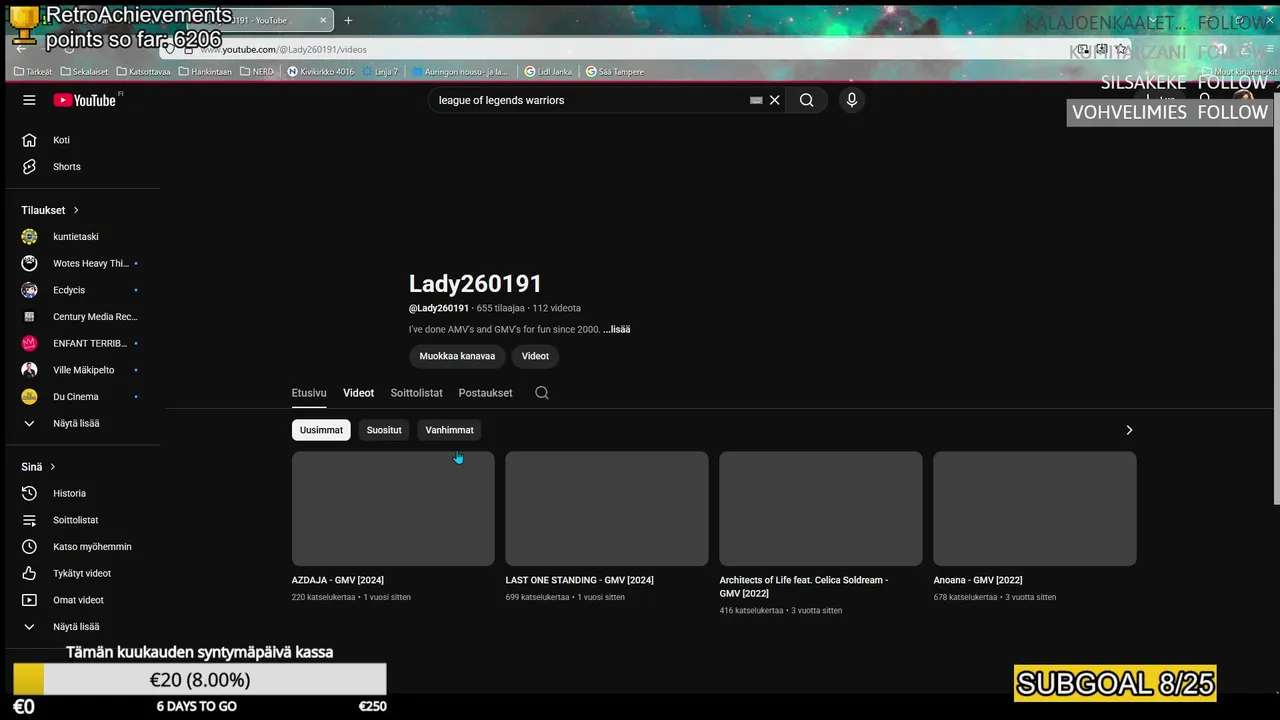1280x720 pixels.
Task: Click LAST ONE STANDING video thumbnail
Action: (x=607, y=508)
